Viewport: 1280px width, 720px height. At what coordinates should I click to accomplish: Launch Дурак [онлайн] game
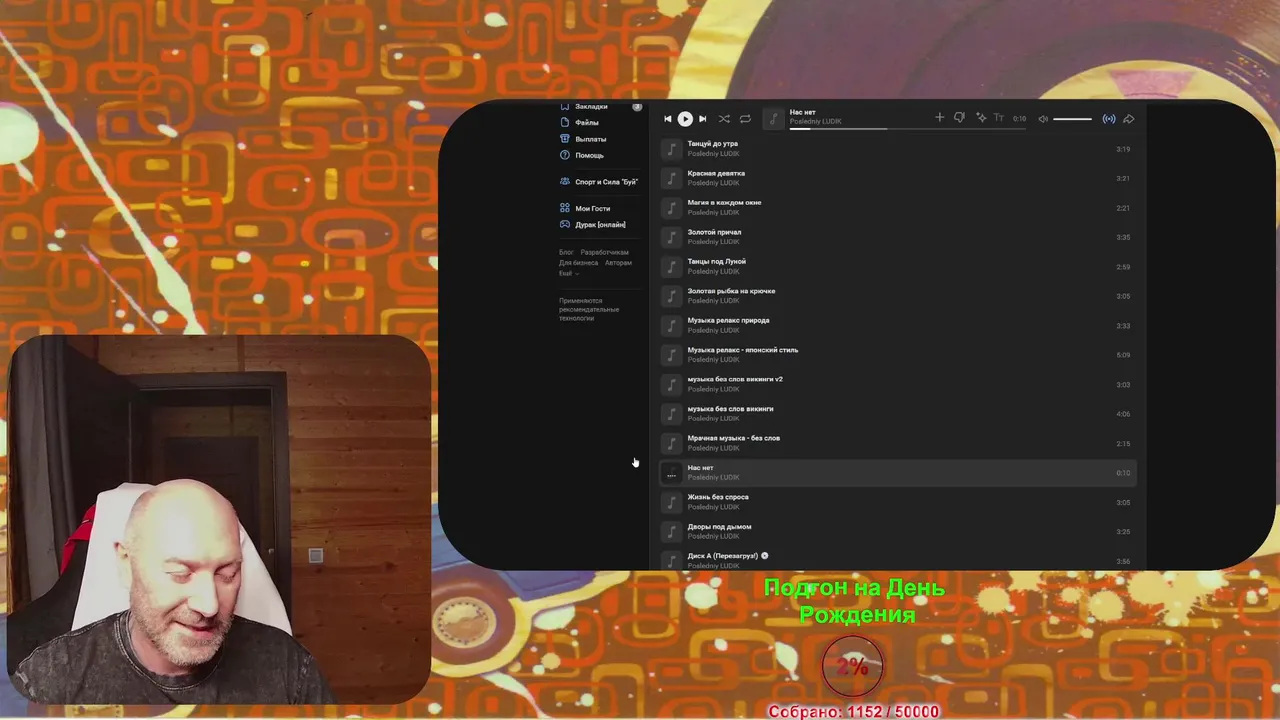(600, 224)
